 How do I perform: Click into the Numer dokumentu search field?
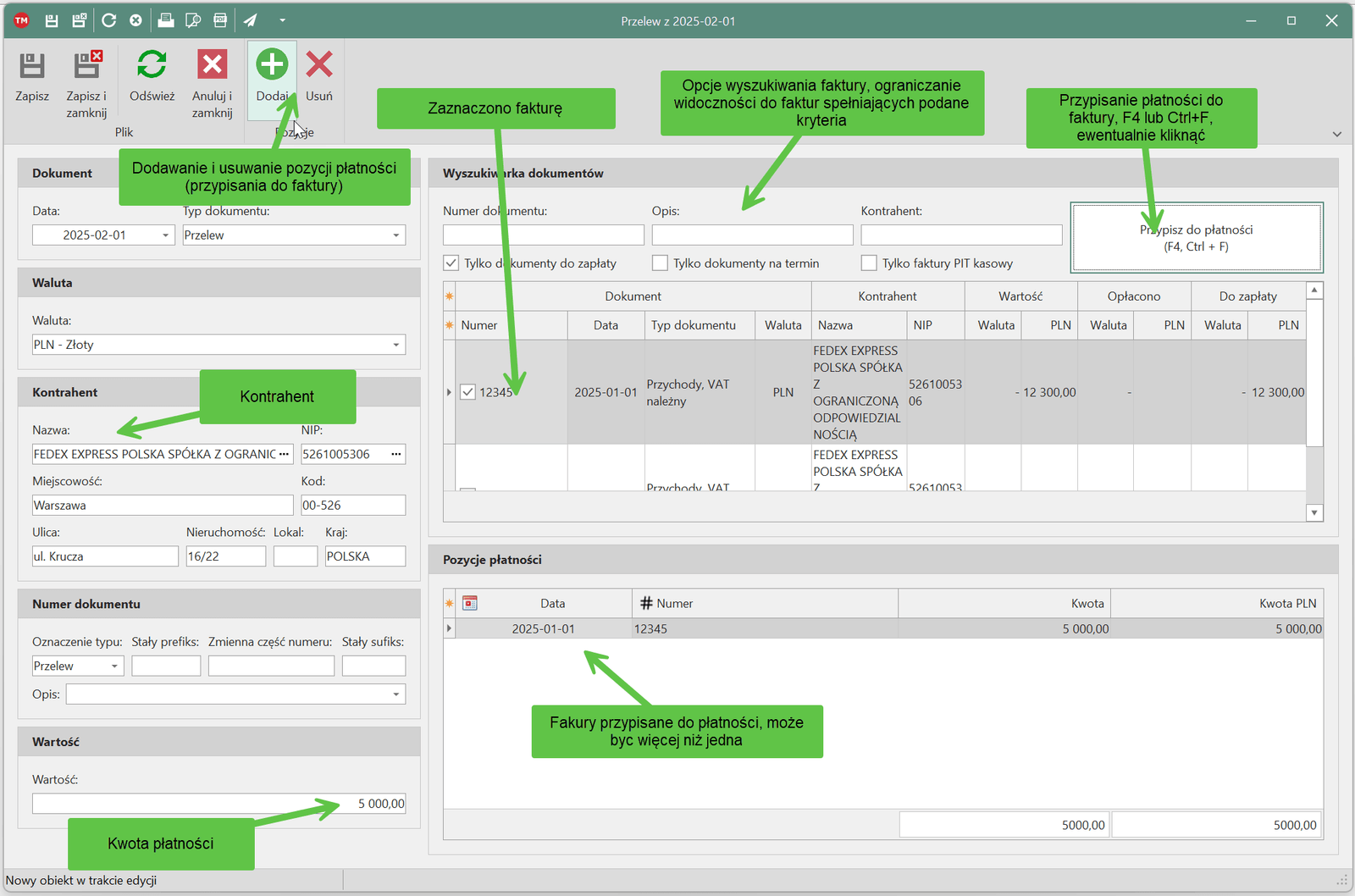[543, 235]
